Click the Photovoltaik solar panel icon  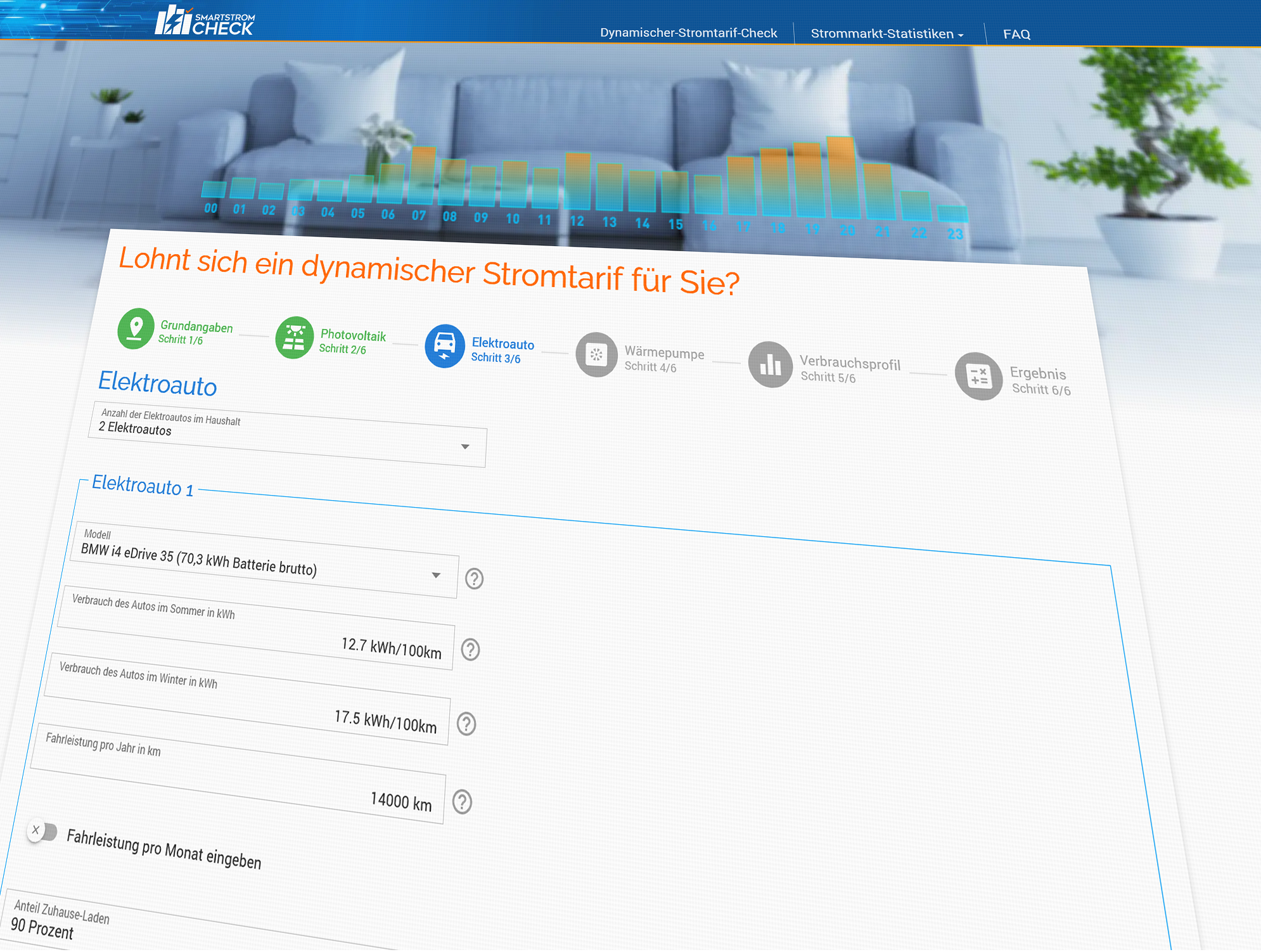pos(295,337)
